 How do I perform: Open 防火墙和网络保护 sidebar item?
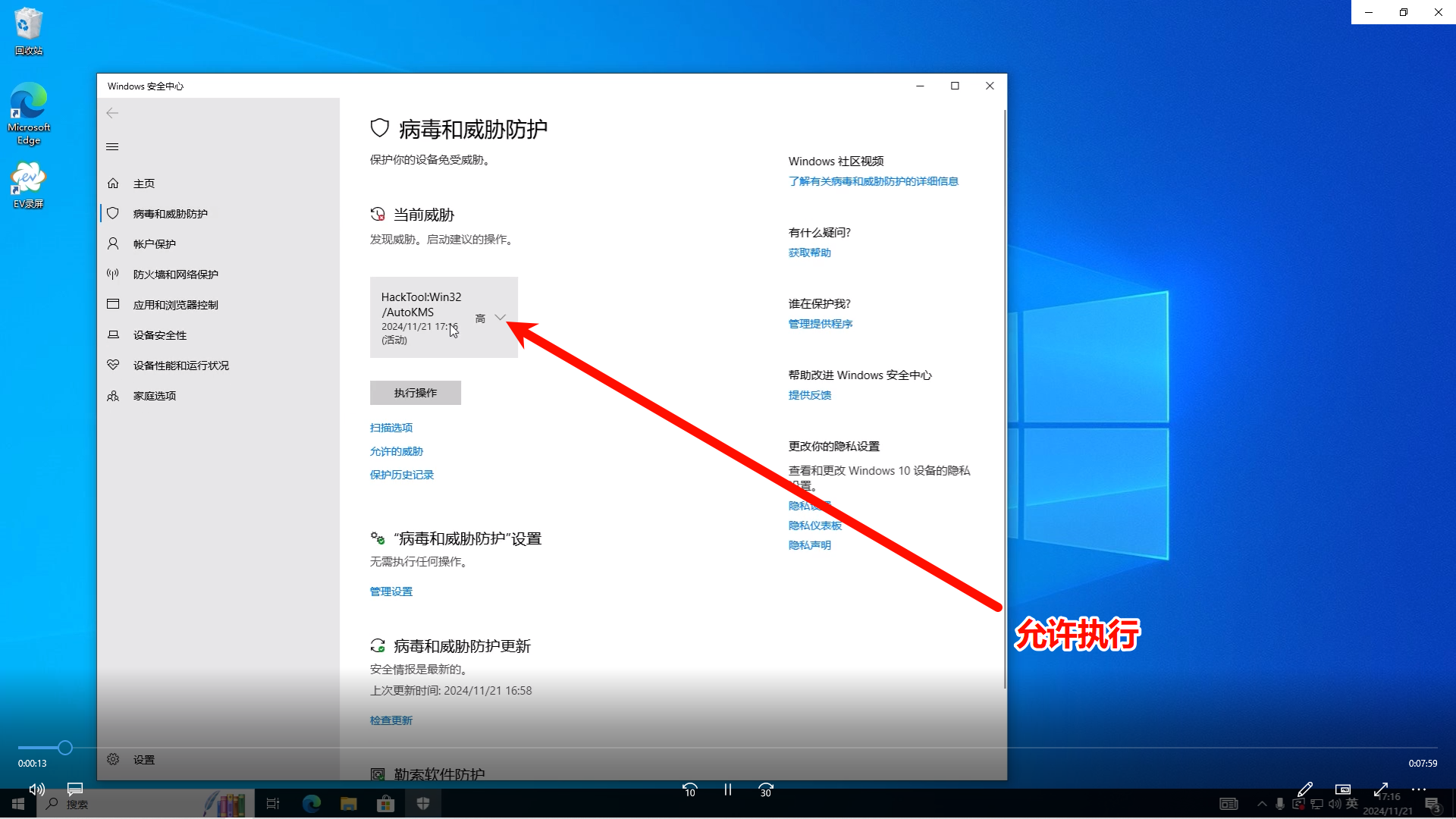point(218,275)
